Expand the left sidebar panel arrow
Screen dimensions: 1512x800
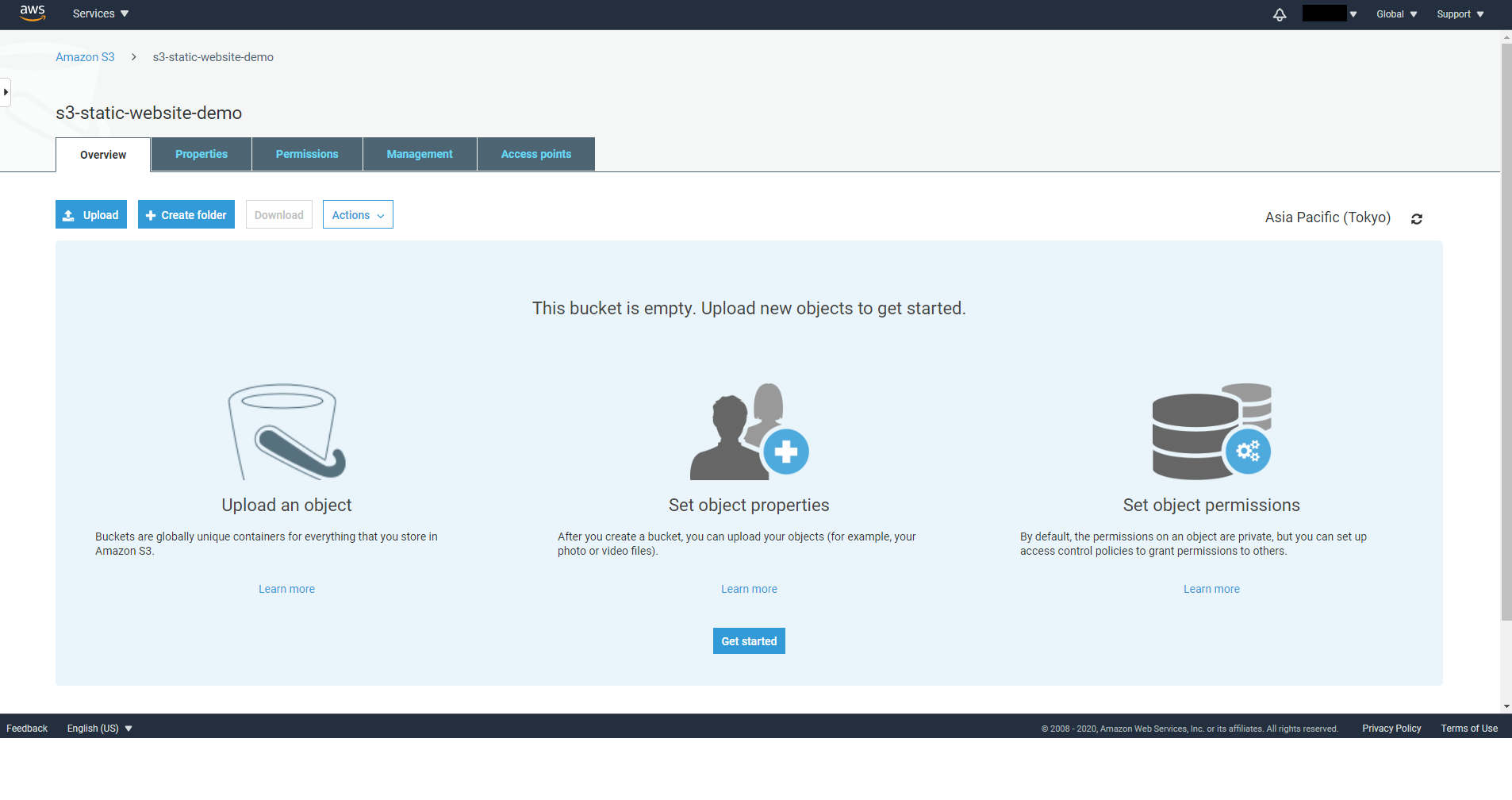pos(6,92)
